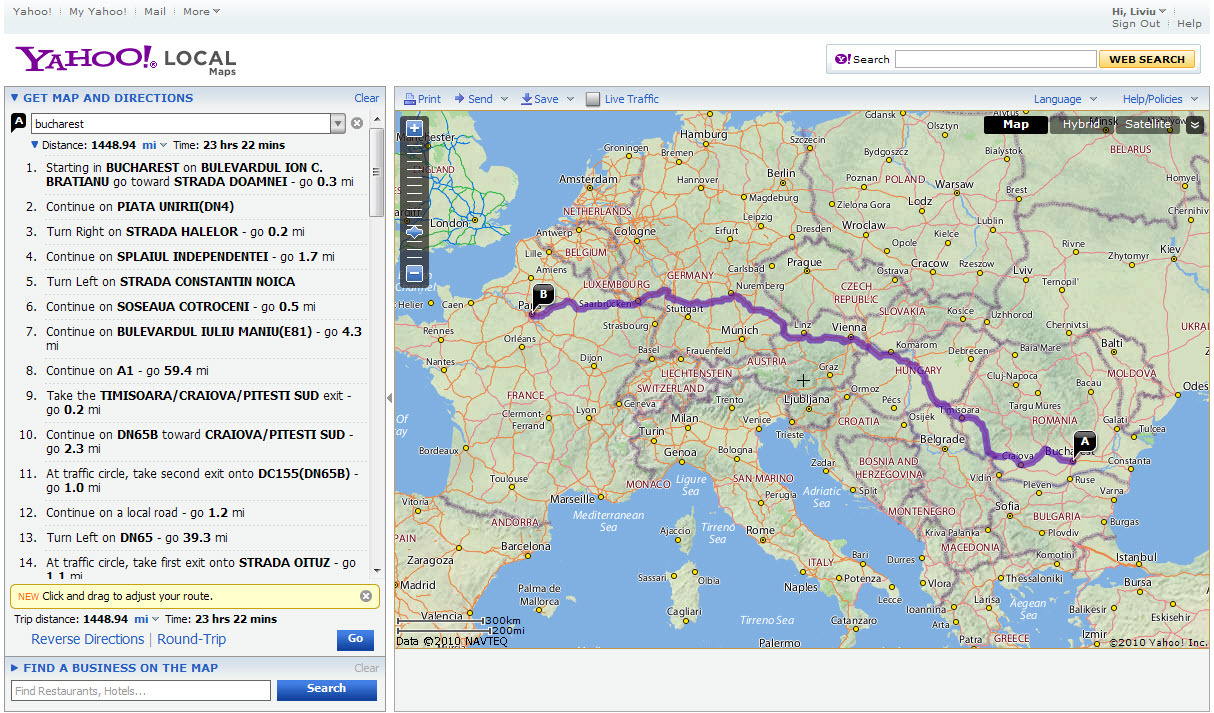
Task: Click the Find Restaurants, Hotels input field
Action: [x=141, y=690]
